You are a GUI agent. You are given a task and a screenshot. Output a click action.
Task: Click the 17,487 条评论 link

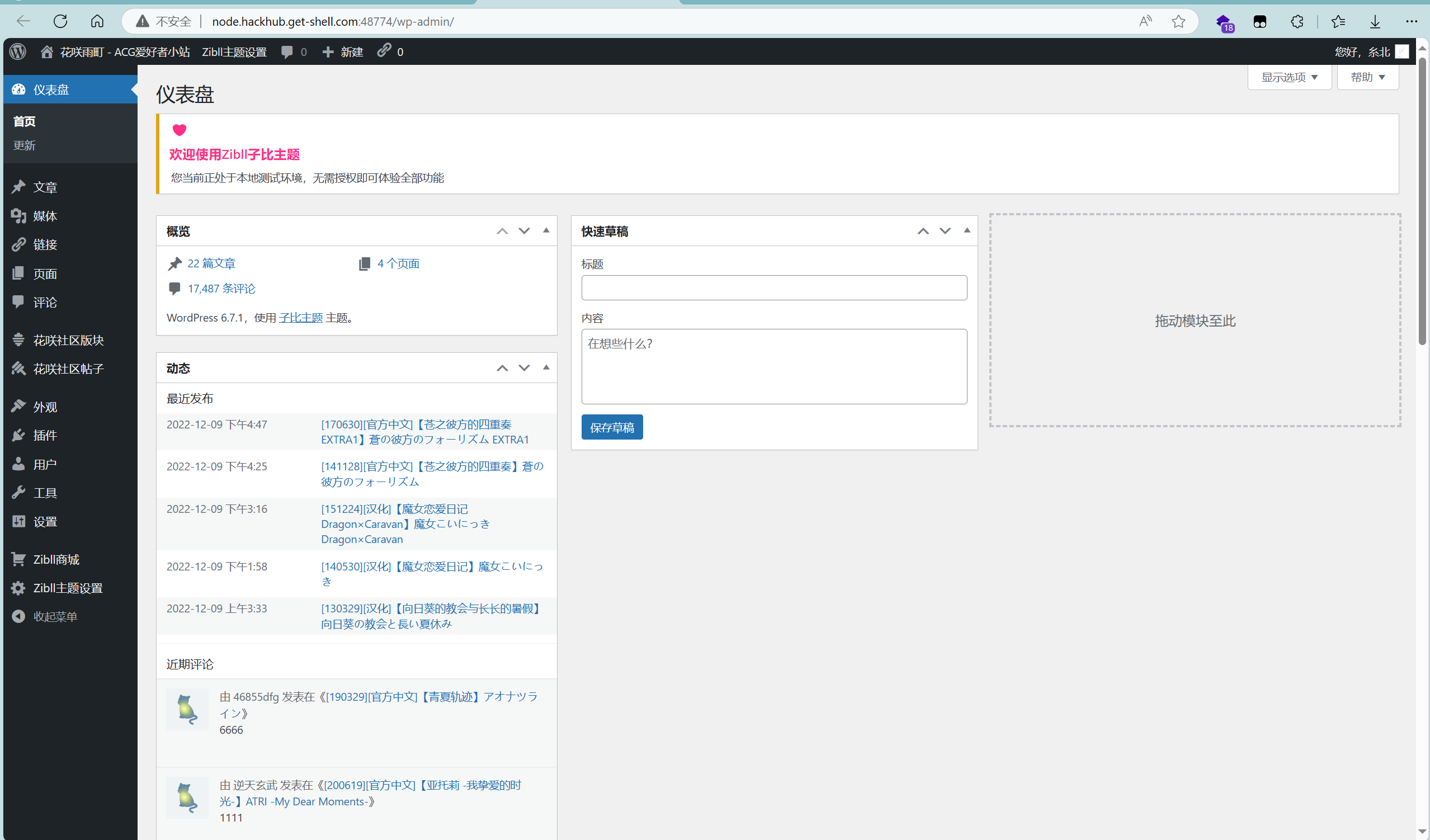[221, 289]
